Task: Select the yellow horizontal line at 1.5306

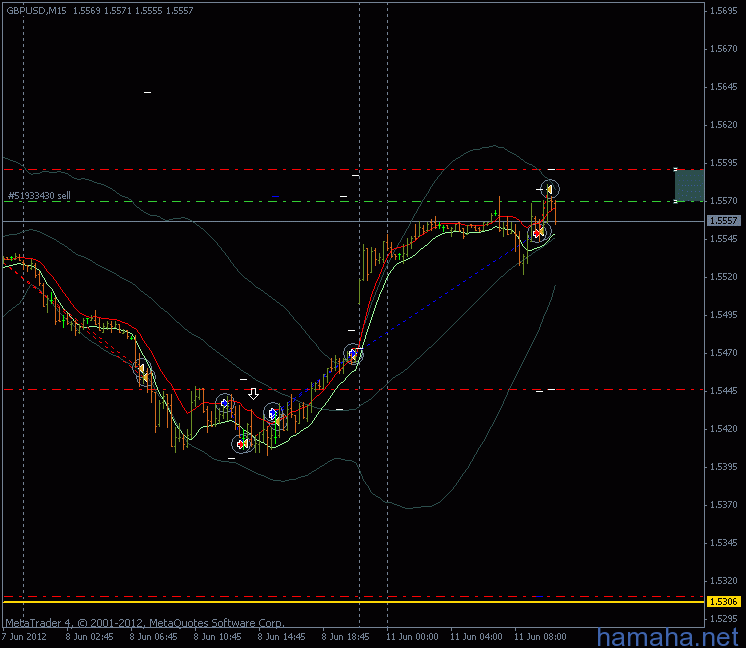Action: point(353,602)
